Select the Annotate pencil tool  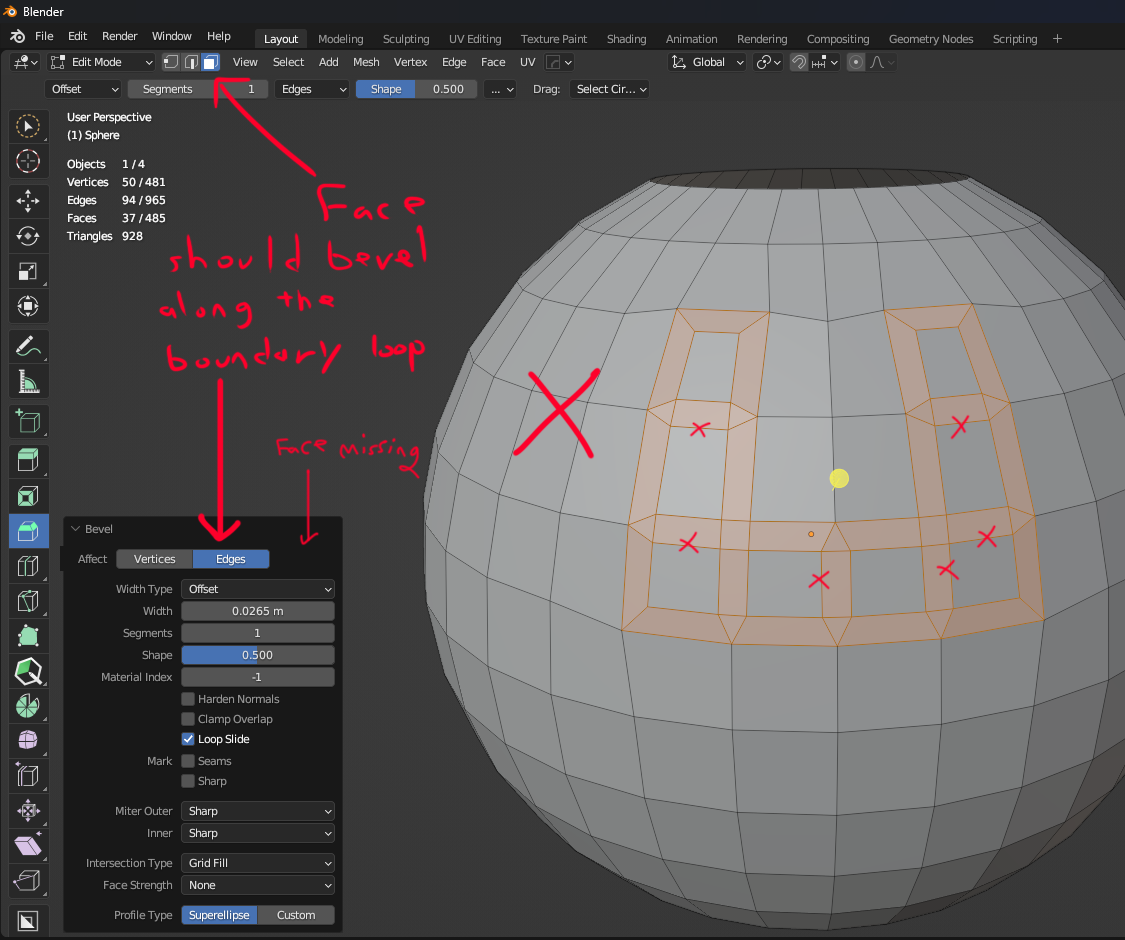pyautogui.click(x=28, y=347)
